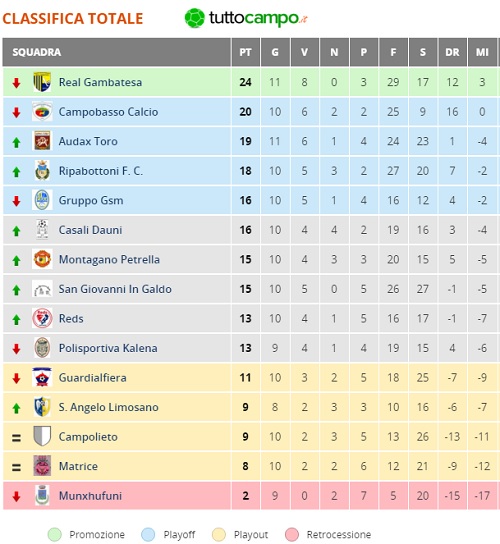The width and height of the screenshot is (500, 544).
Task: Click the DR column header
Action: (x=452, y=52)
